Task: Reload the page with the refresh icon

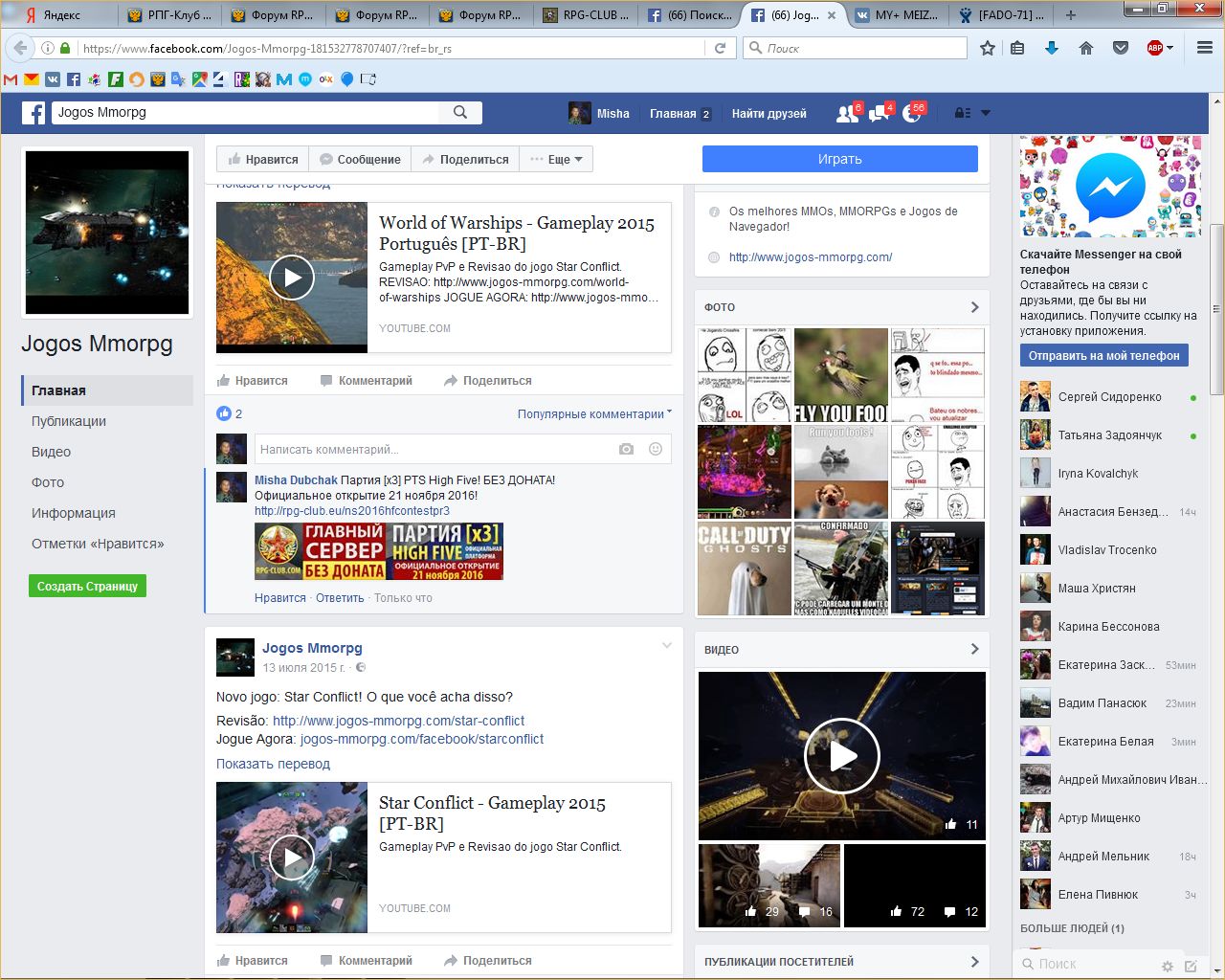Action: (x=721, y=48)
